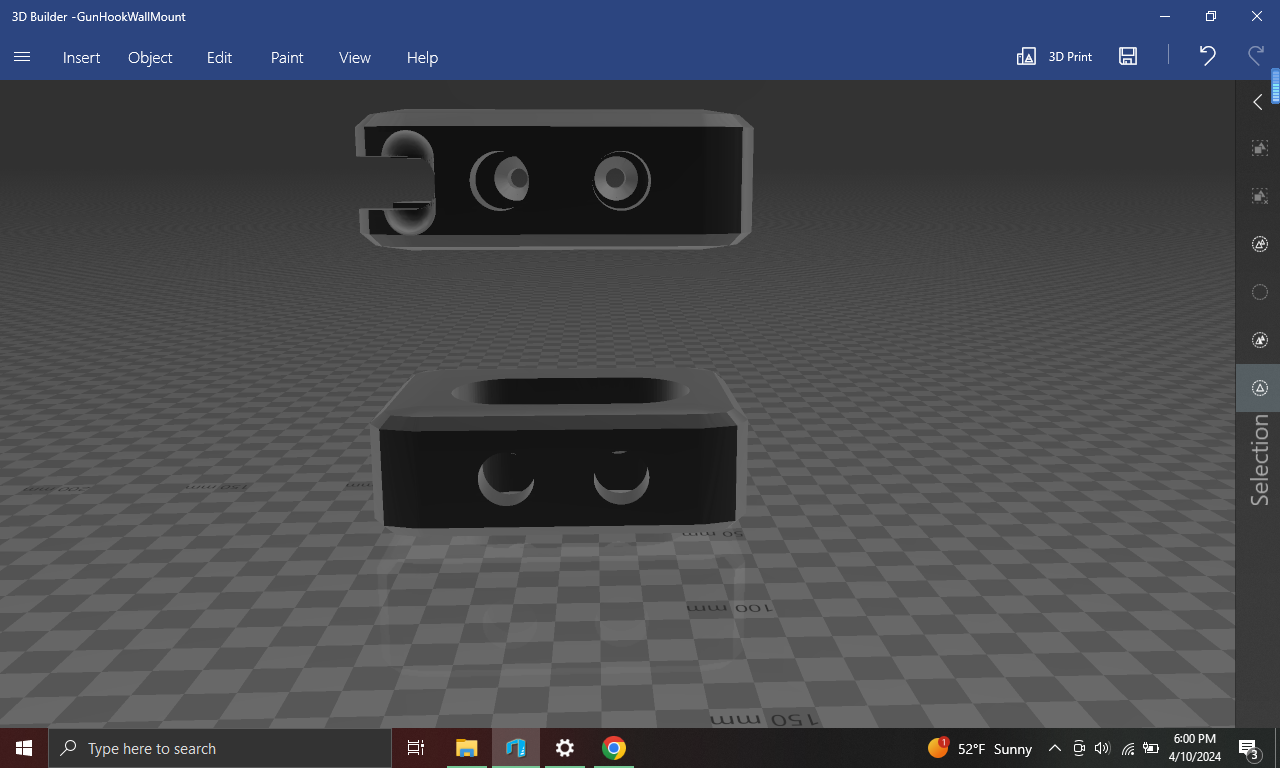1280x768 pixels.
Task: Undo the last action
Action: pyautogui.click(x=1207, y=57)
